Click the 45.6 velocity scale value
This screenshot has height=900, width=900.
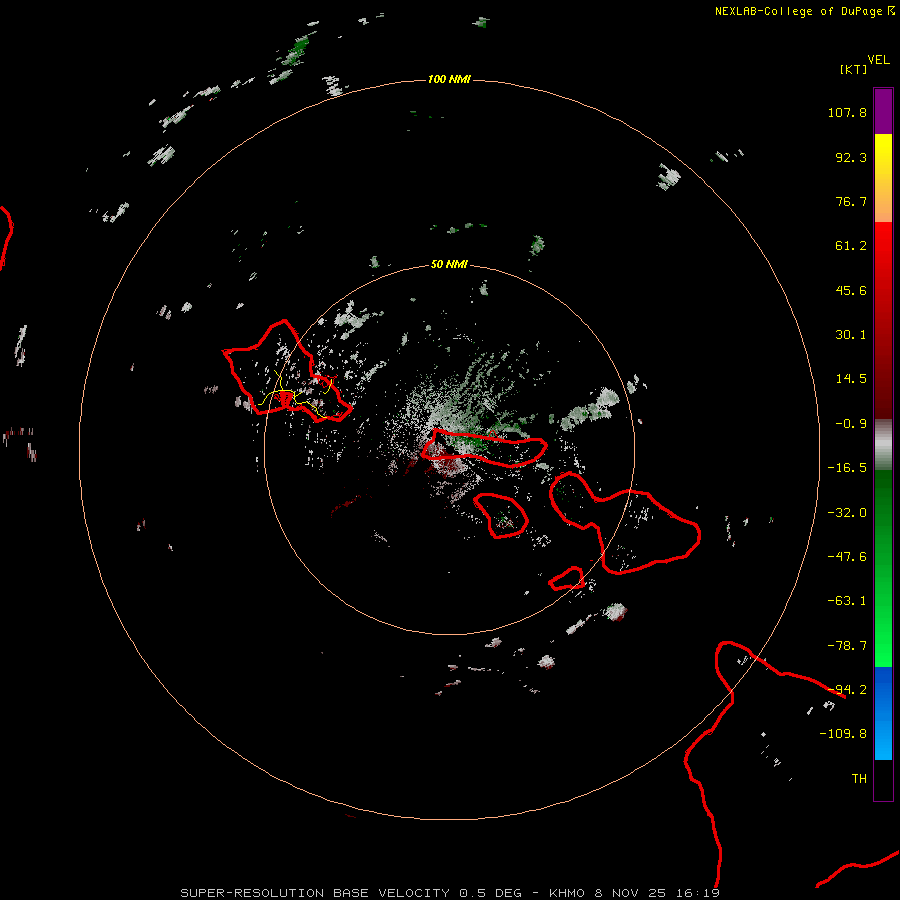click(x=851, y=290)
